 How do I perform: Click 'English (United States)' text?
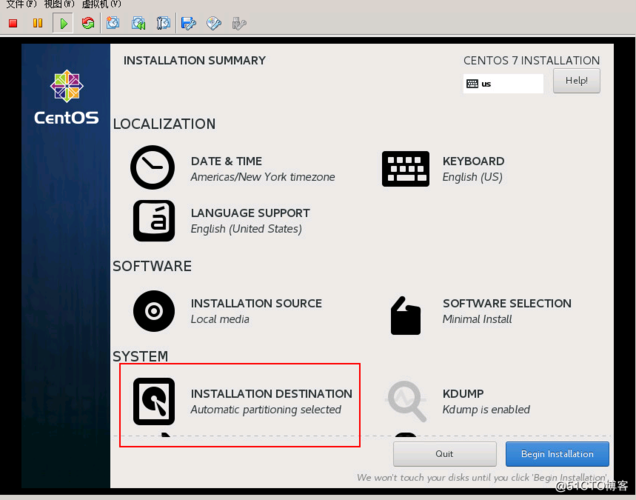pyautogui.click(x=246, y=229)
